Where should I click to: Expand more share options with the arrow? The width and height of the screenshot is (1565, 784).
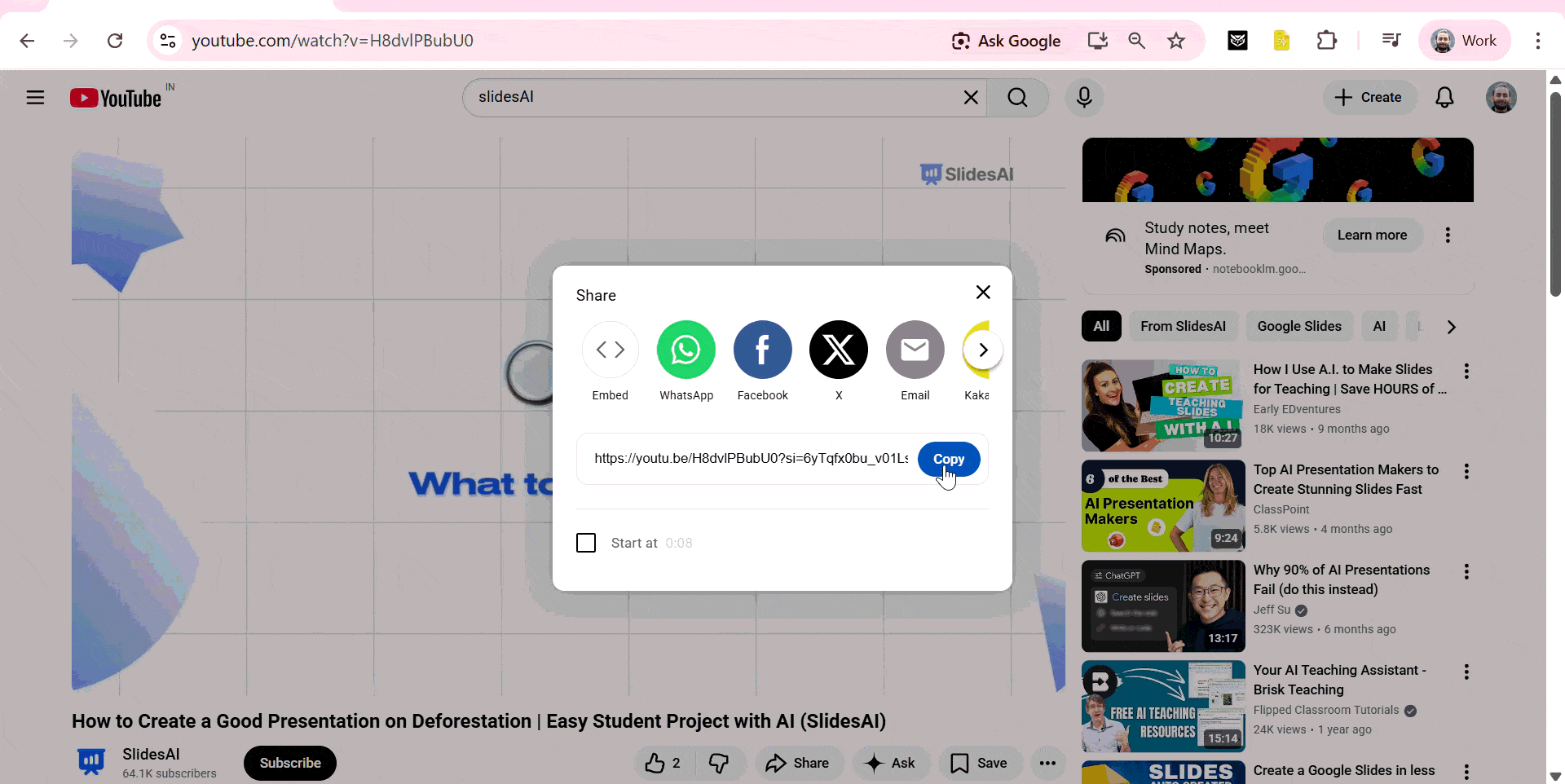click(x=982, y=350)
